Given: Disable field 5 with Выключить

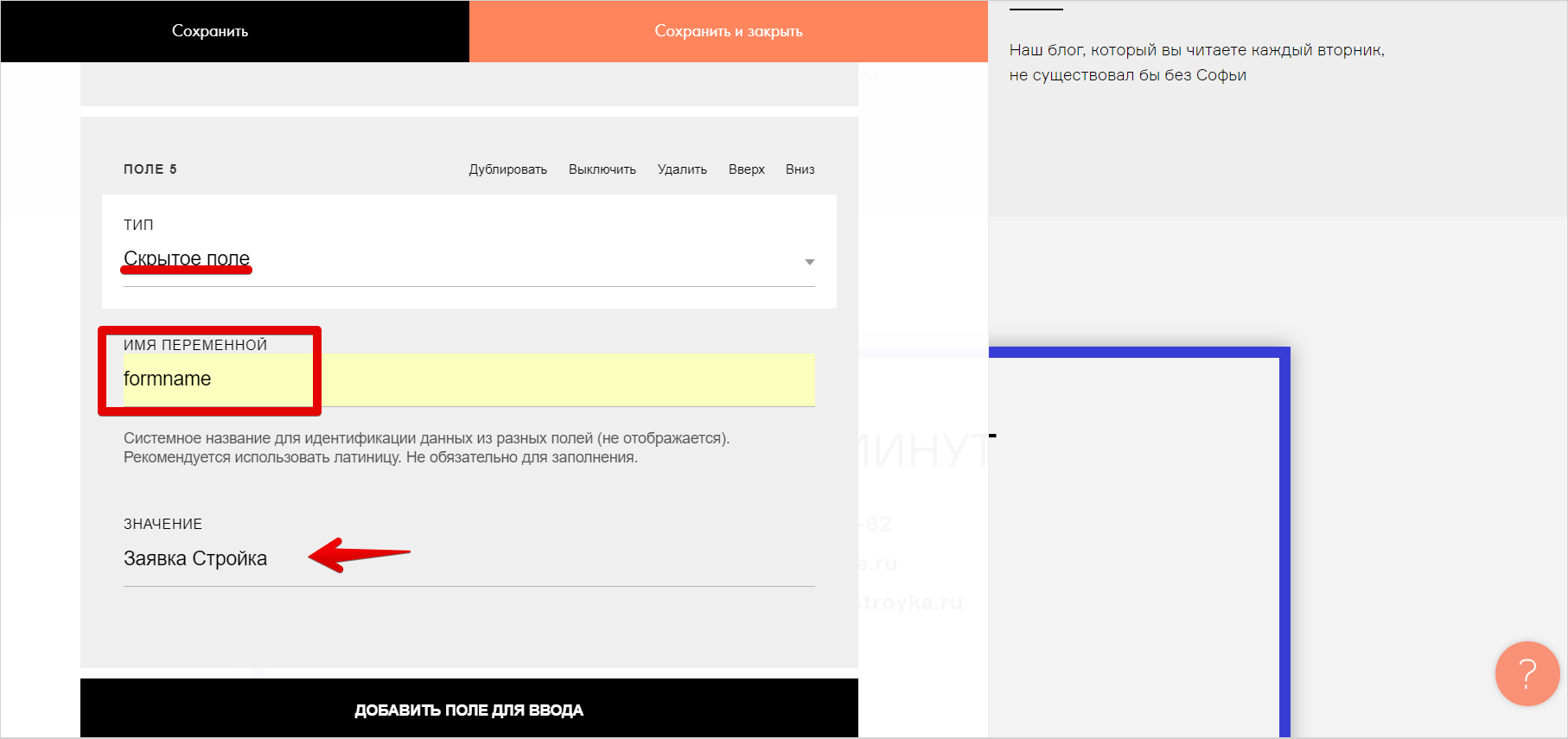Looking at the screenshot, I should (602, 169).
